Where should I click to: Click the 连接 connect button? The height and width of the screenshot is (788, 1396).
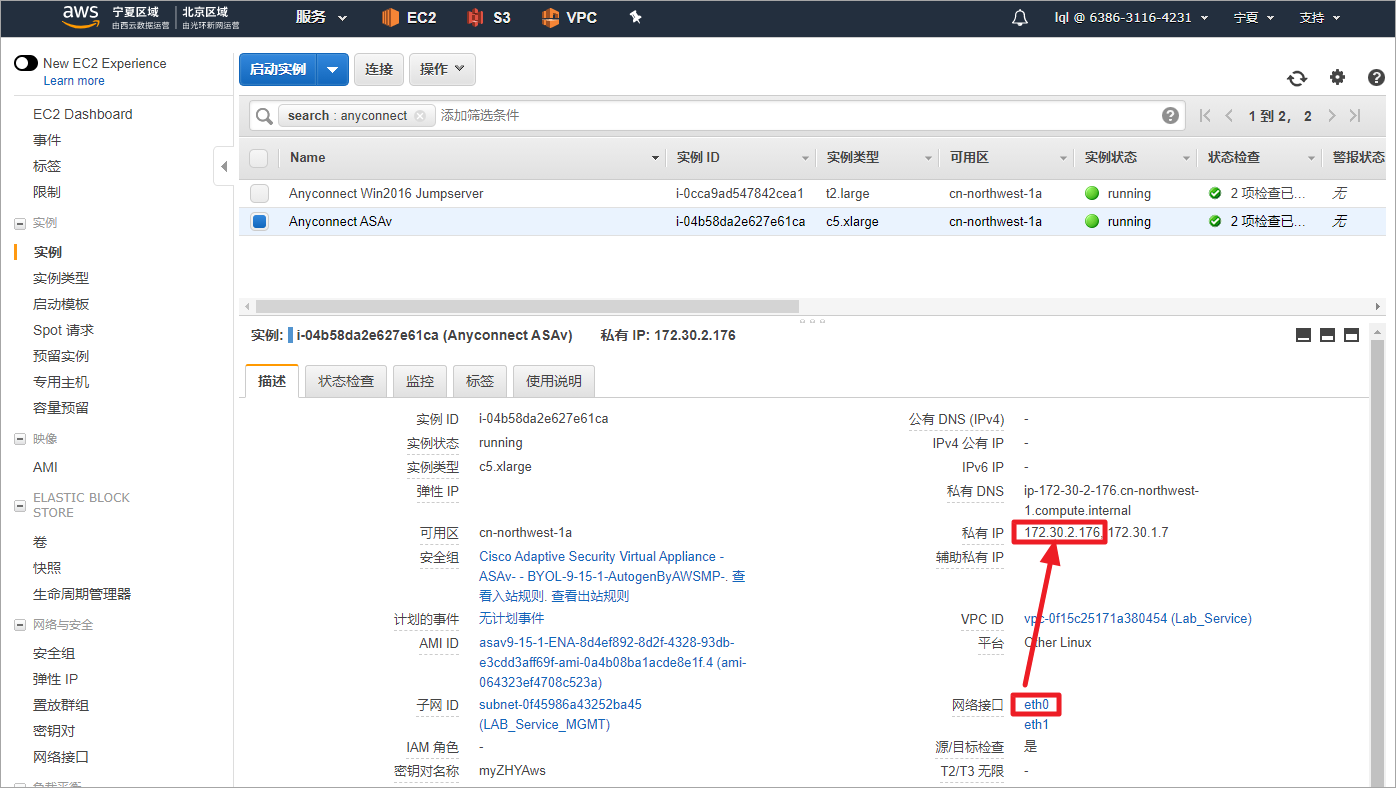379,69
